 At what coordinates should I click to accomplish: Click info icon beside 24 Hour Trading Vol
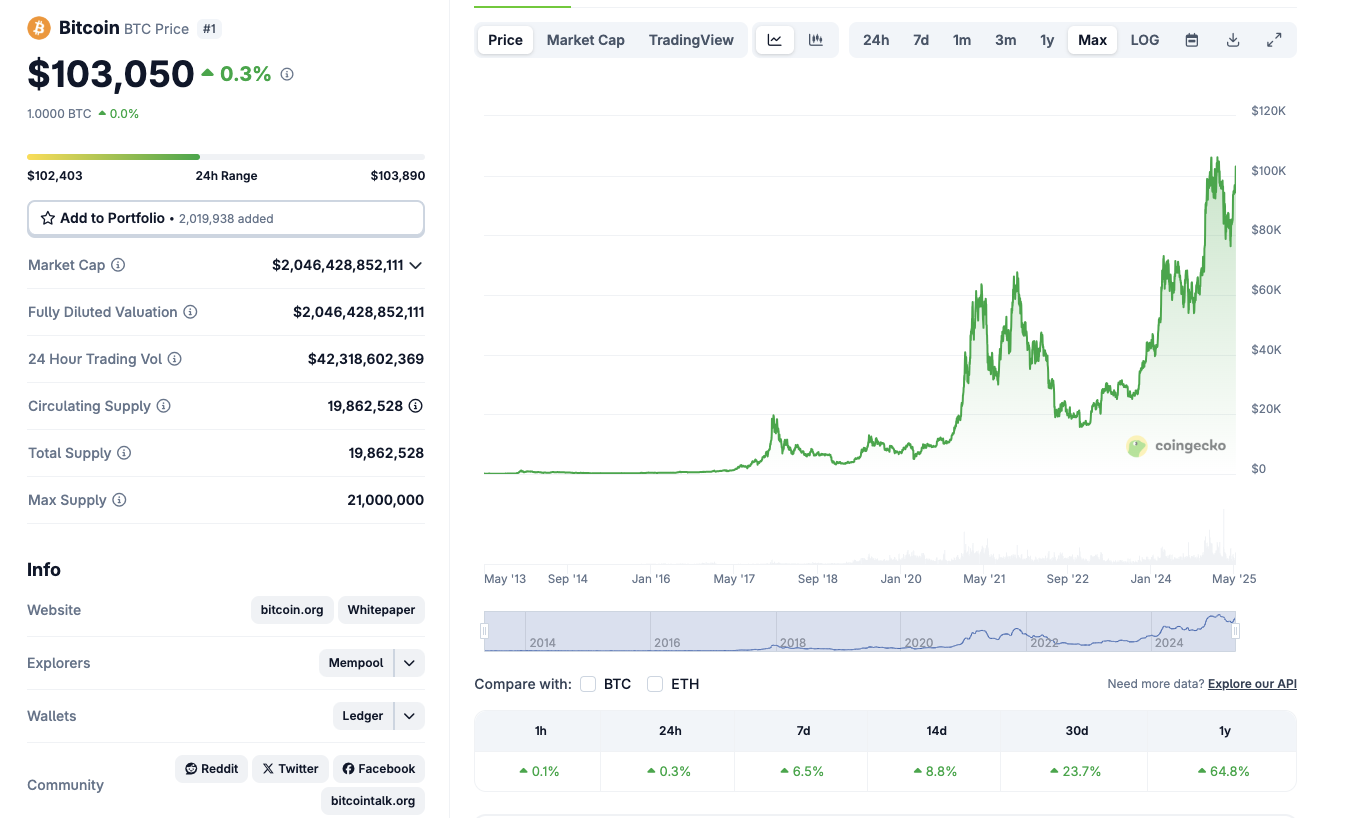pos(174,359)
